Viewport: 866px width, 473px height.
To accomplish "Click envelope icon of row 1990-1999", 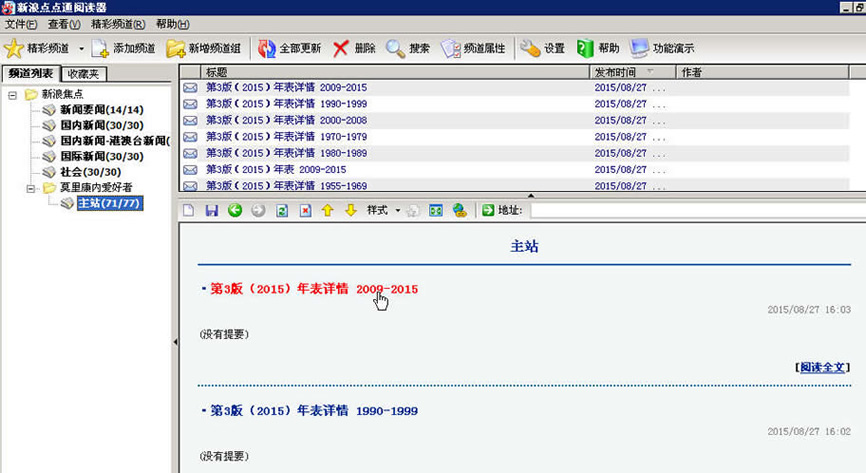I will coord(190,104).
